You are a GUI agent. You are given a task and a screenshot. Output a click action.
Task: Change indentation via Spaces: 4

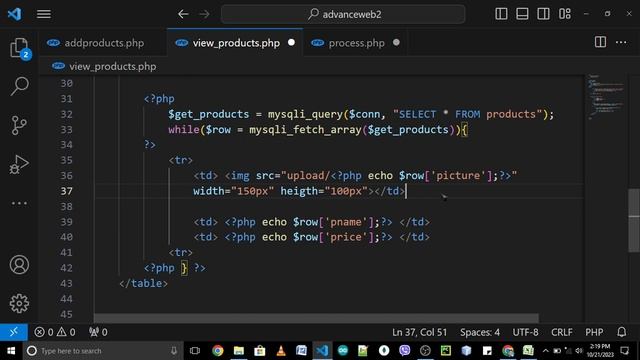coord(480,332)
